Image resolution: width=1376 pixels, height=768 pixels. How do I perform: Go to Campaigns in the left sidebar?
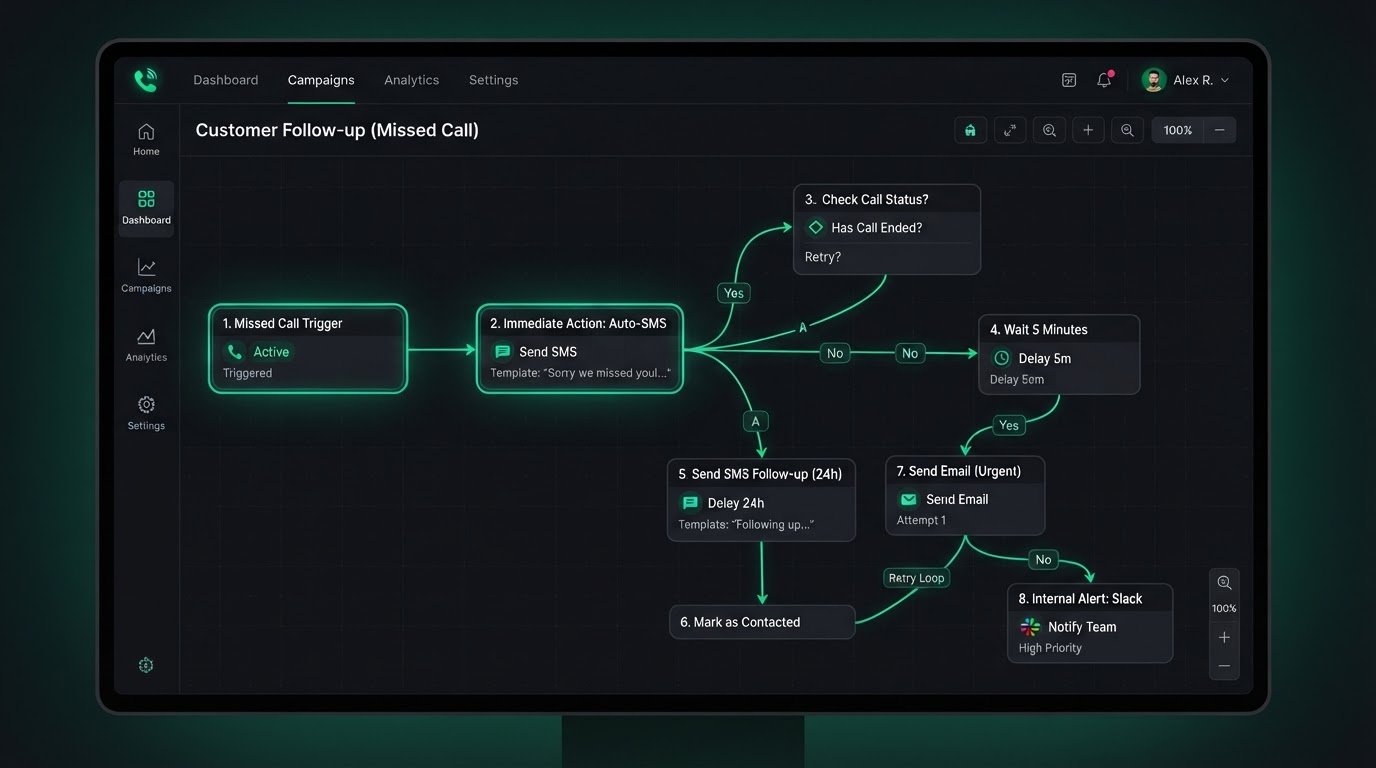146,276
